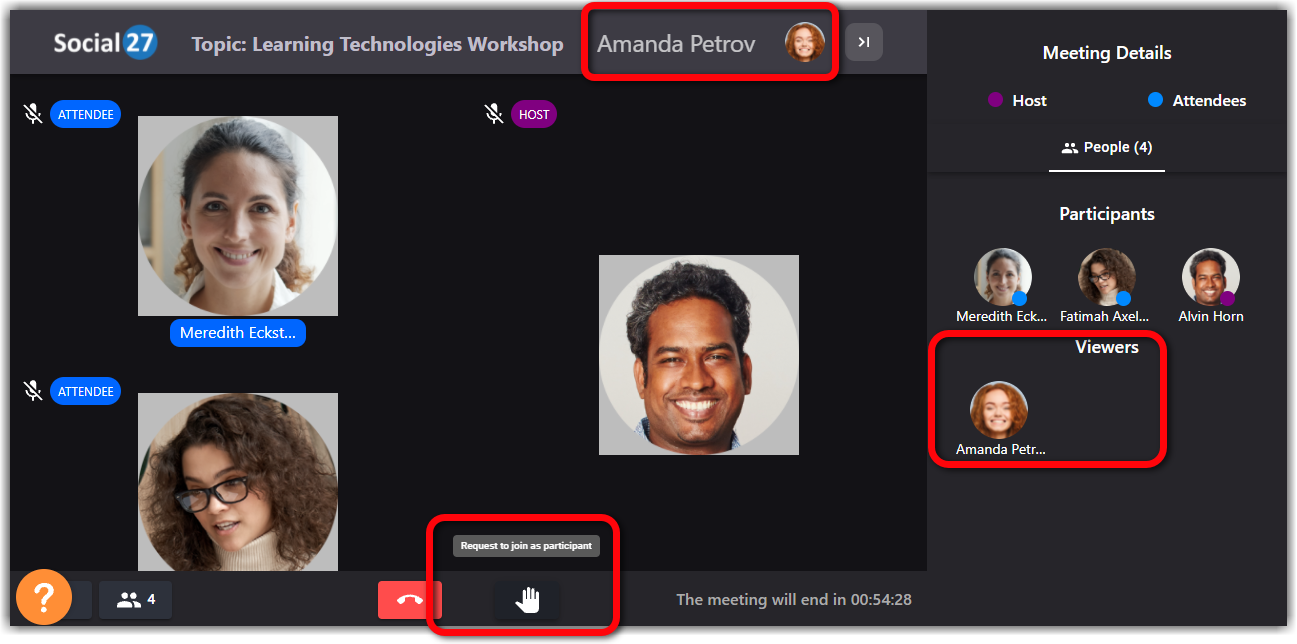Open the orange help question mark

point(44,597)
